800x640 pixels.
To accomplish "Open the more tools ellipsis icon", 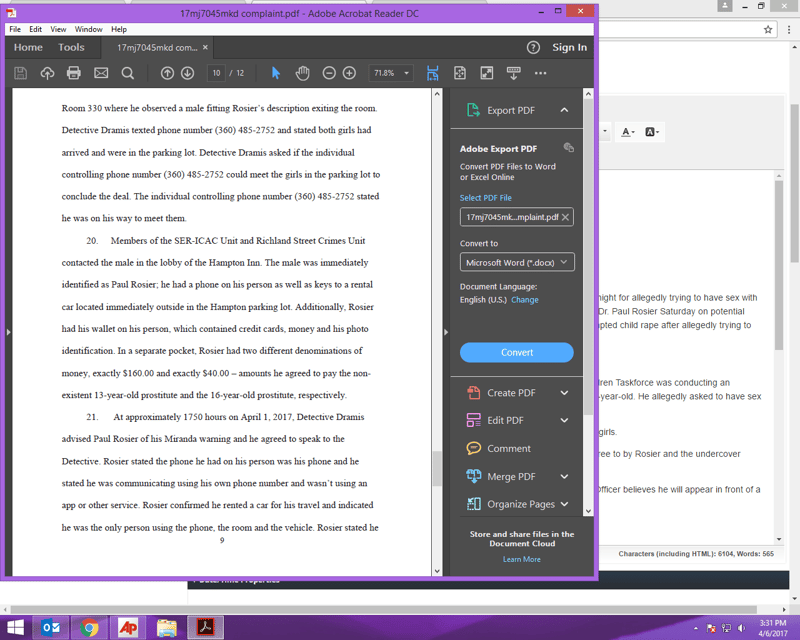I will (541, 73).
